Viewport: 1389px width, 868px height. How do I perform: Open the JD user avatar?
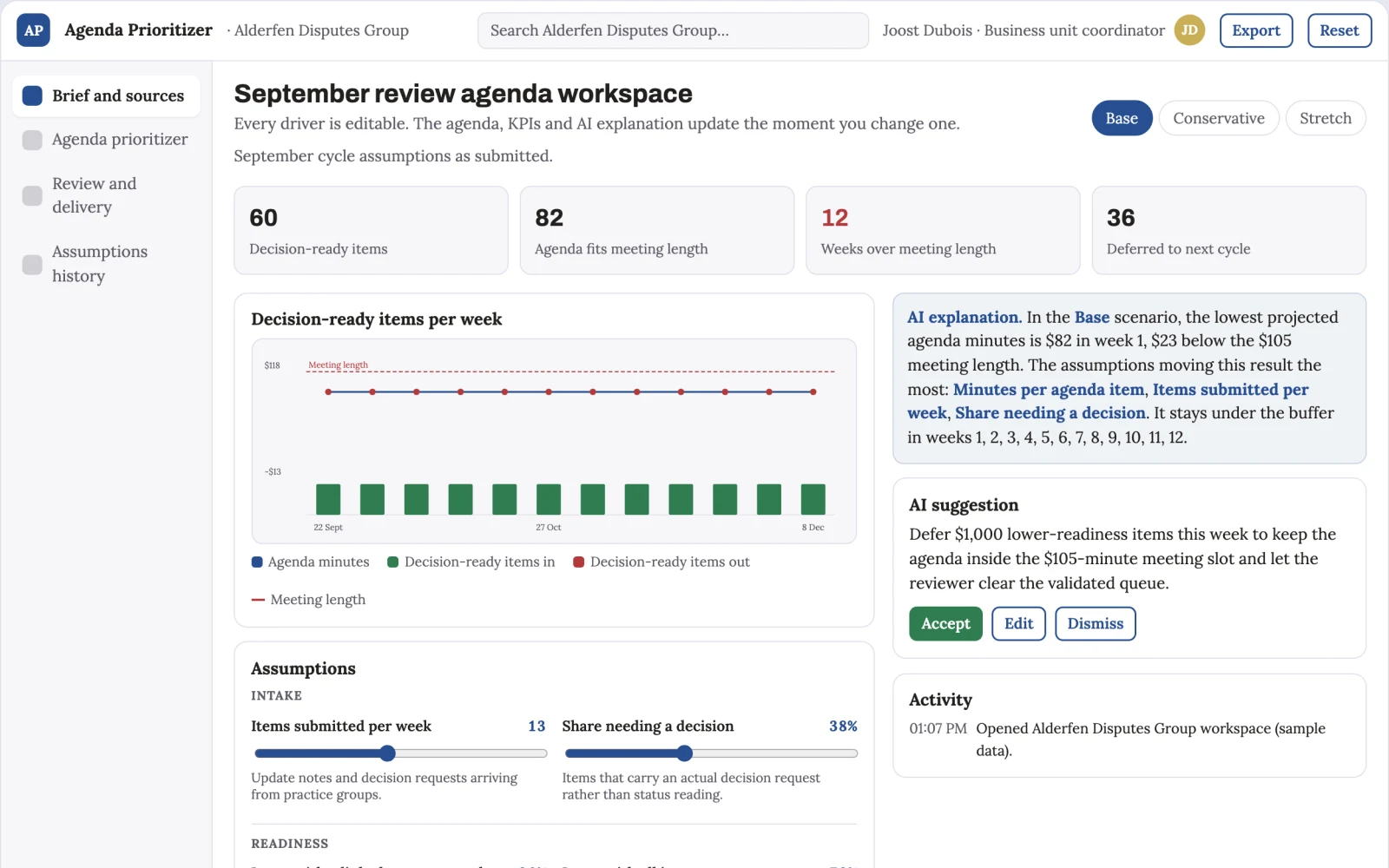(x=1189, y=30)
